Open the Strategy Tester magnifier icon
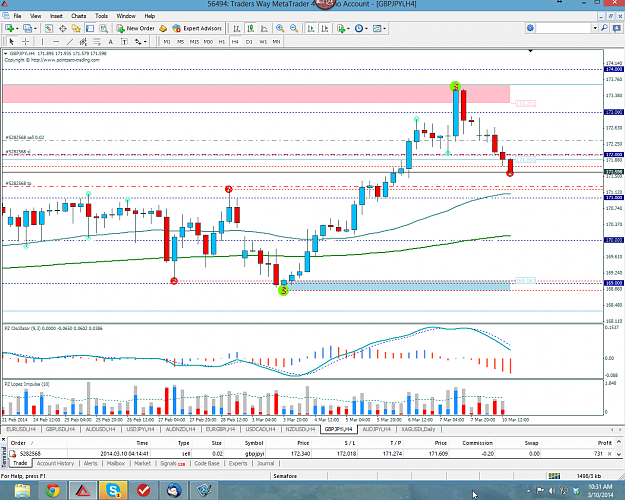The width and height of the screenshot is (625, 500). pos(104,28)
